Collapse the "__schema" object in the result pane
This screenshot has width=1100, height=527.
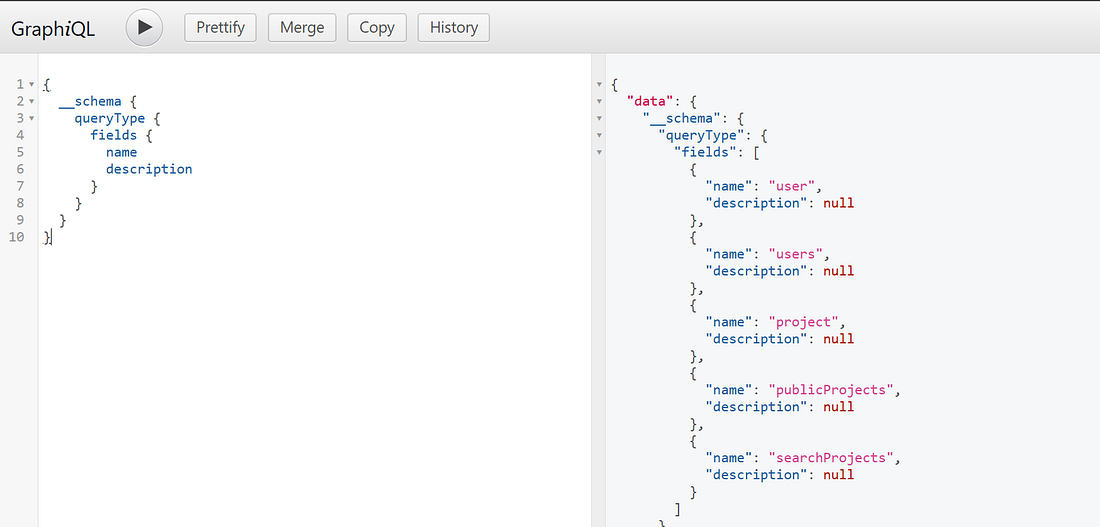pyautogui.click(x=598, y=119)
